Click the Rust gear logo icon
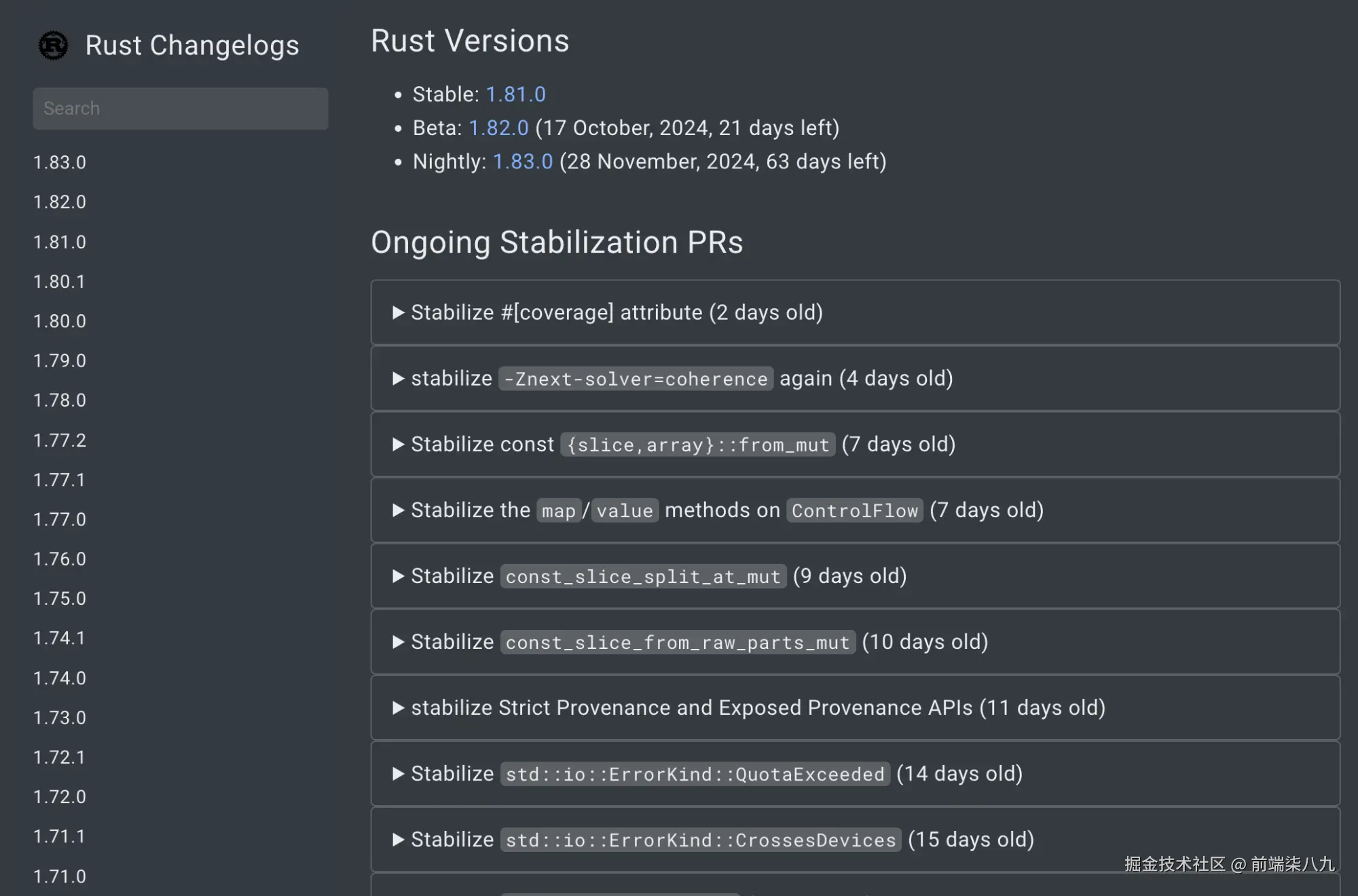 coord(53,45)
